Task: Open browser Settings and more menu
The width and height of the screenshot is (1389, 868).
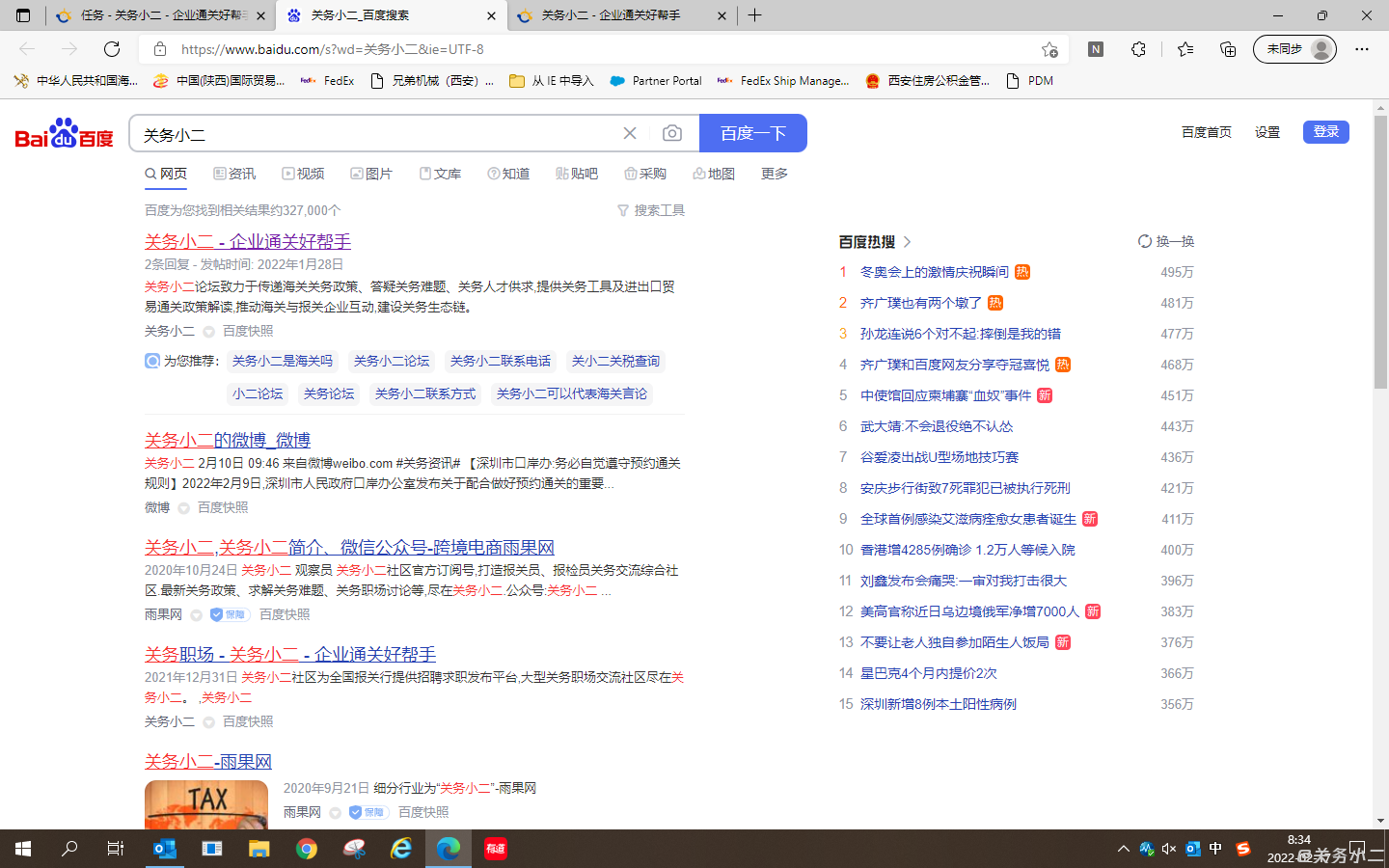Action: coord(1362,49)
